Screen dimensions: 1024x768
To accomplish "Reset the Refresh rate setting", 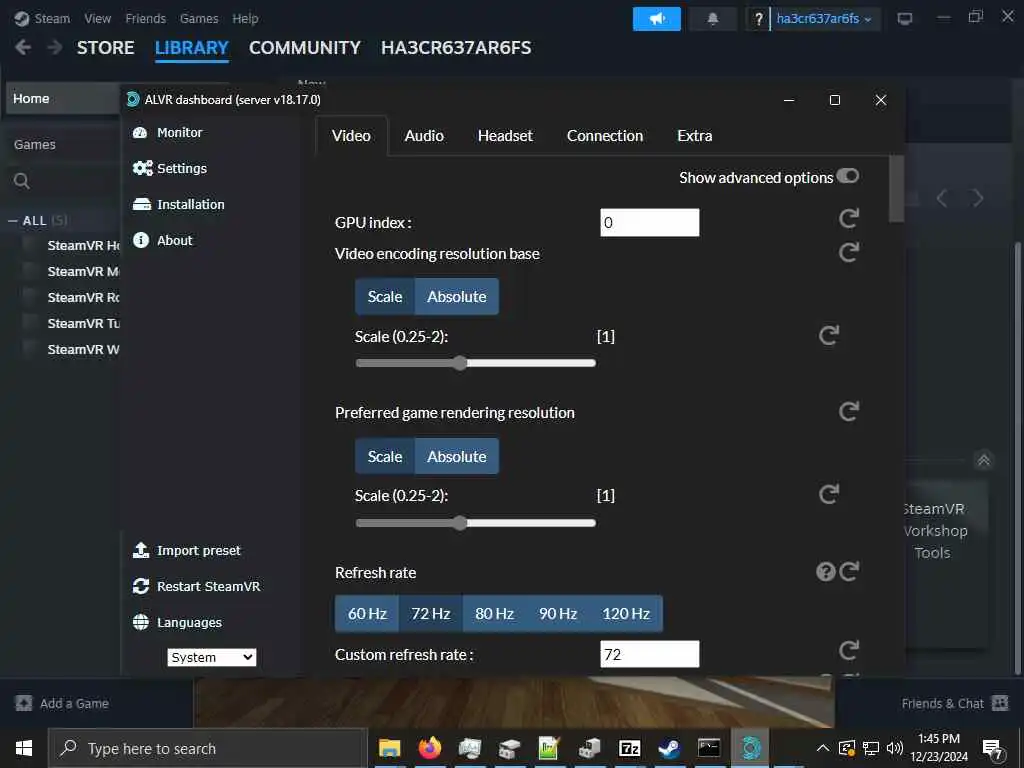I will tap(849, 572).
